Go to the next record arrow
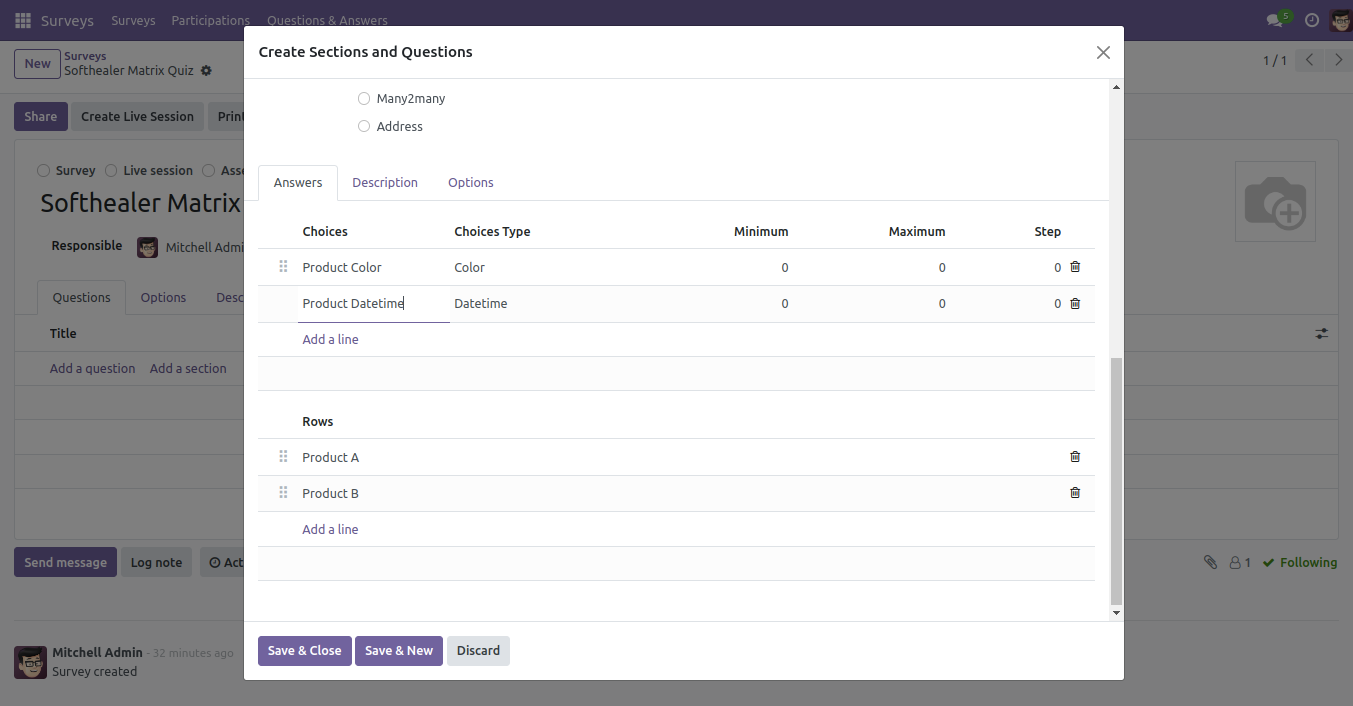Screen dimensions: 1353x706 pos(1339,60)
